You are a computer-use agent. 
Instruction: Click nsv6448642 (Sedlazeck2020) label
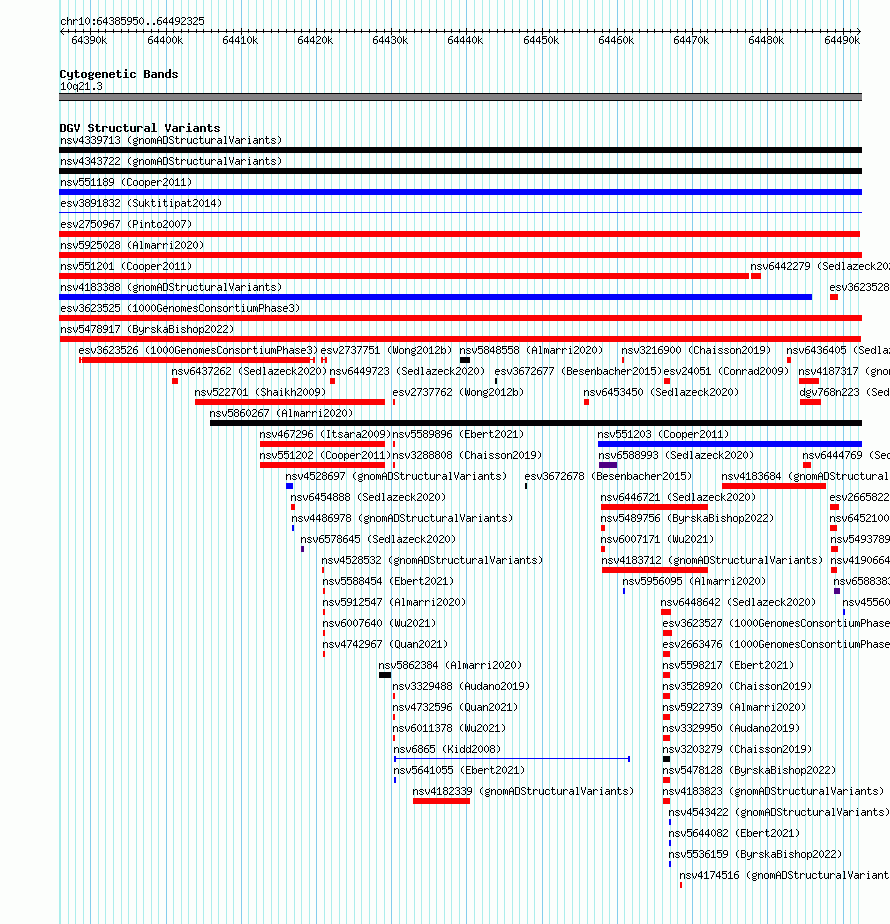click(x=738, y=603)
